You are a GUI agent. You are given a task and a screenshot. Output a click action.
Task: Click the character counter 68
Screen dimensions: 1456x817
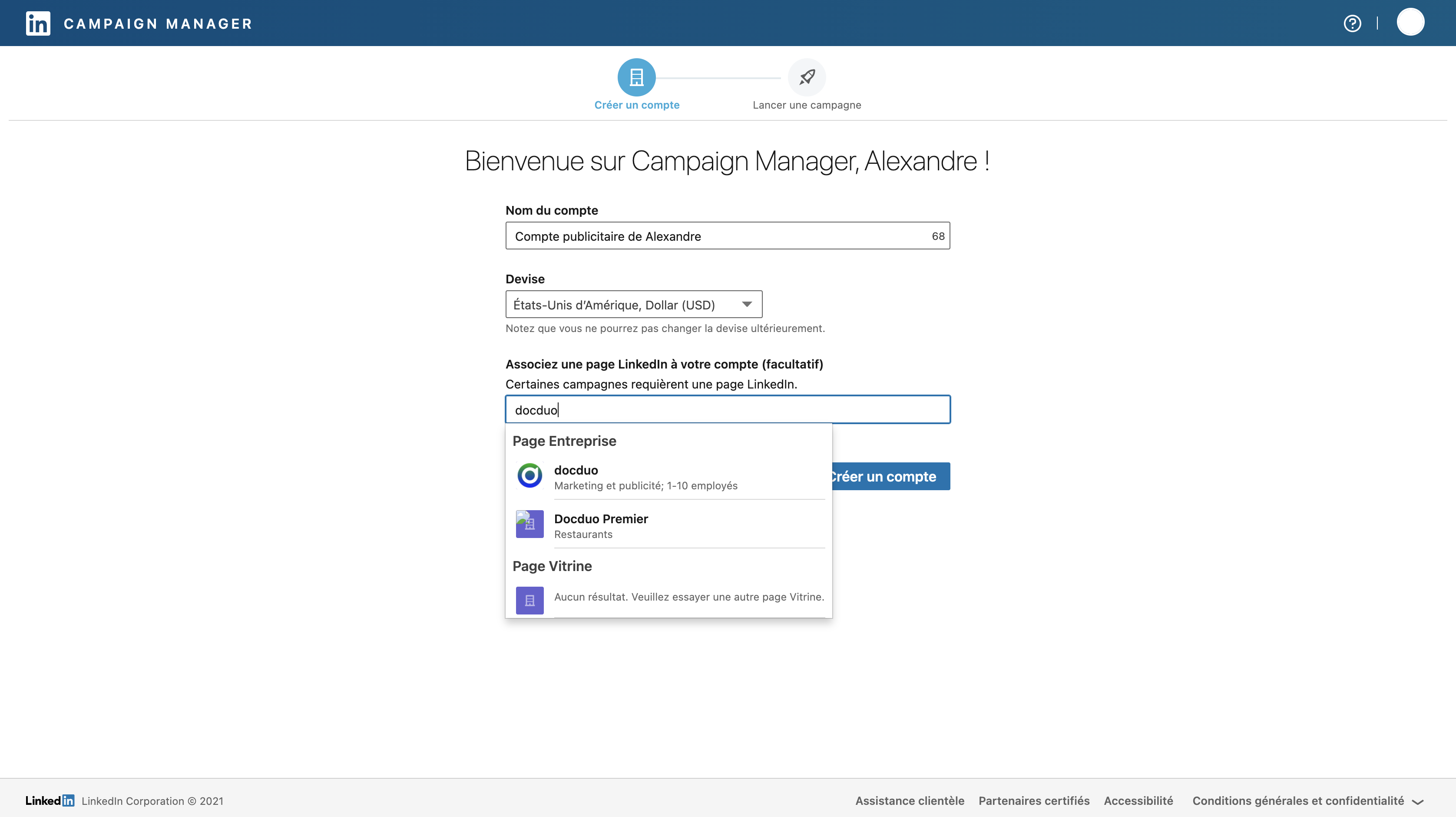tap(938, 236)
